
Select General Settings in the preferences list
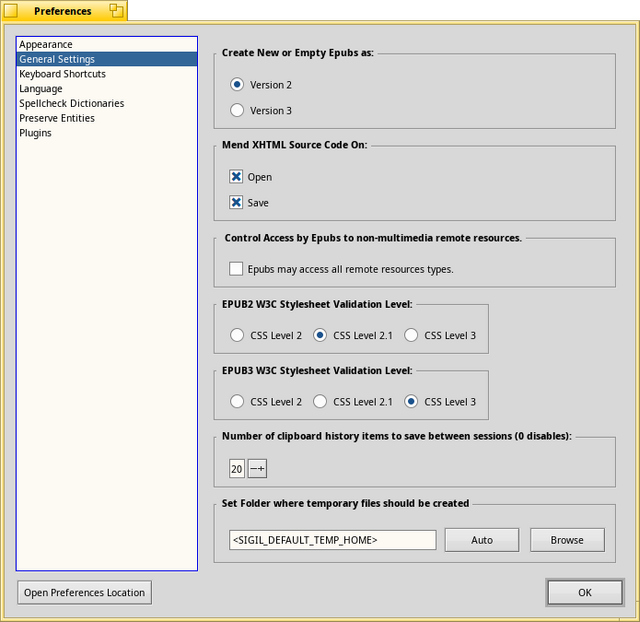pyautogui.click(x=107, y=59)
